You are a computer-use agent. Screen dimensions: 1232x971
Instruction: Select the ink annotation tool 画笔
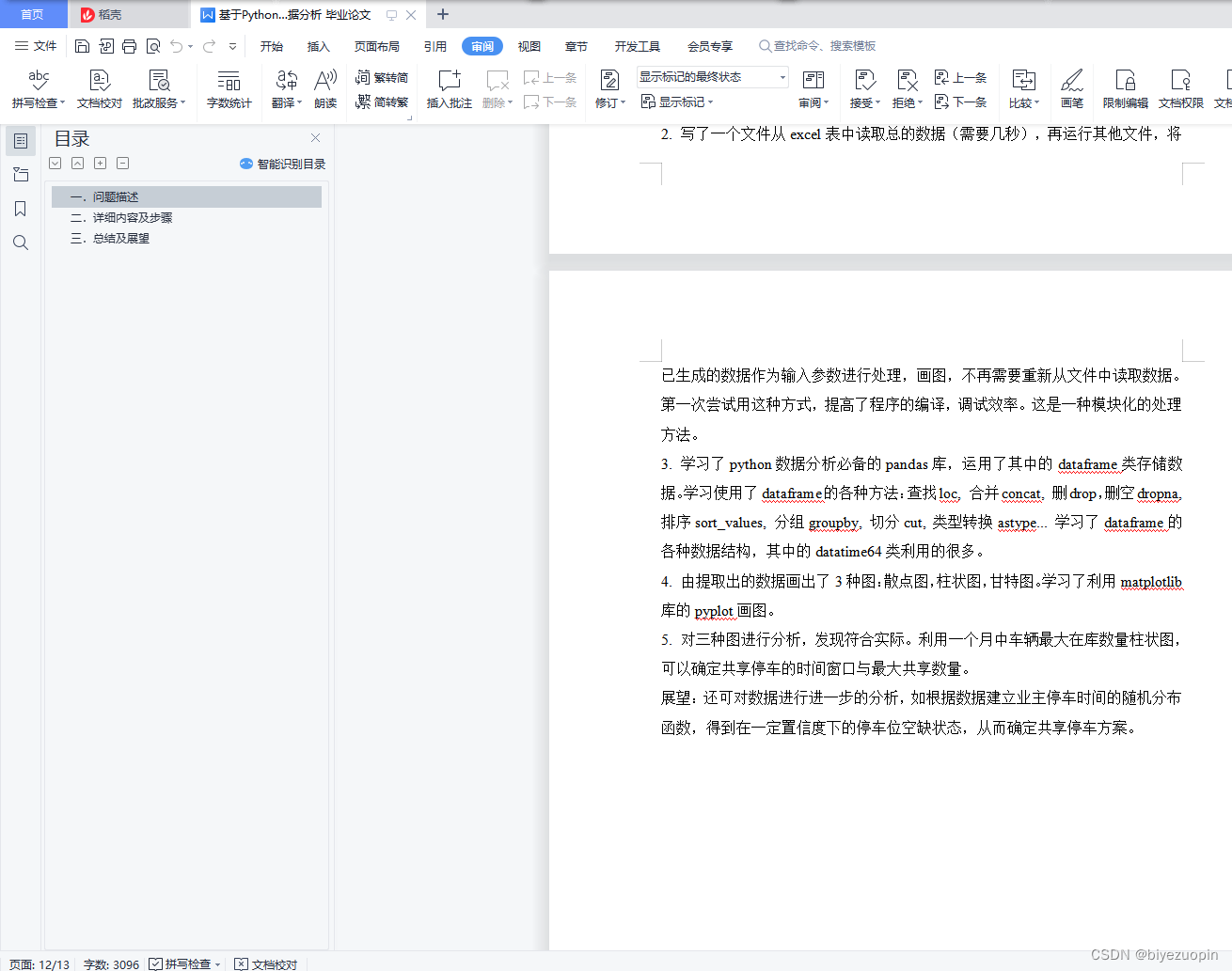[x=1072, y=89]
